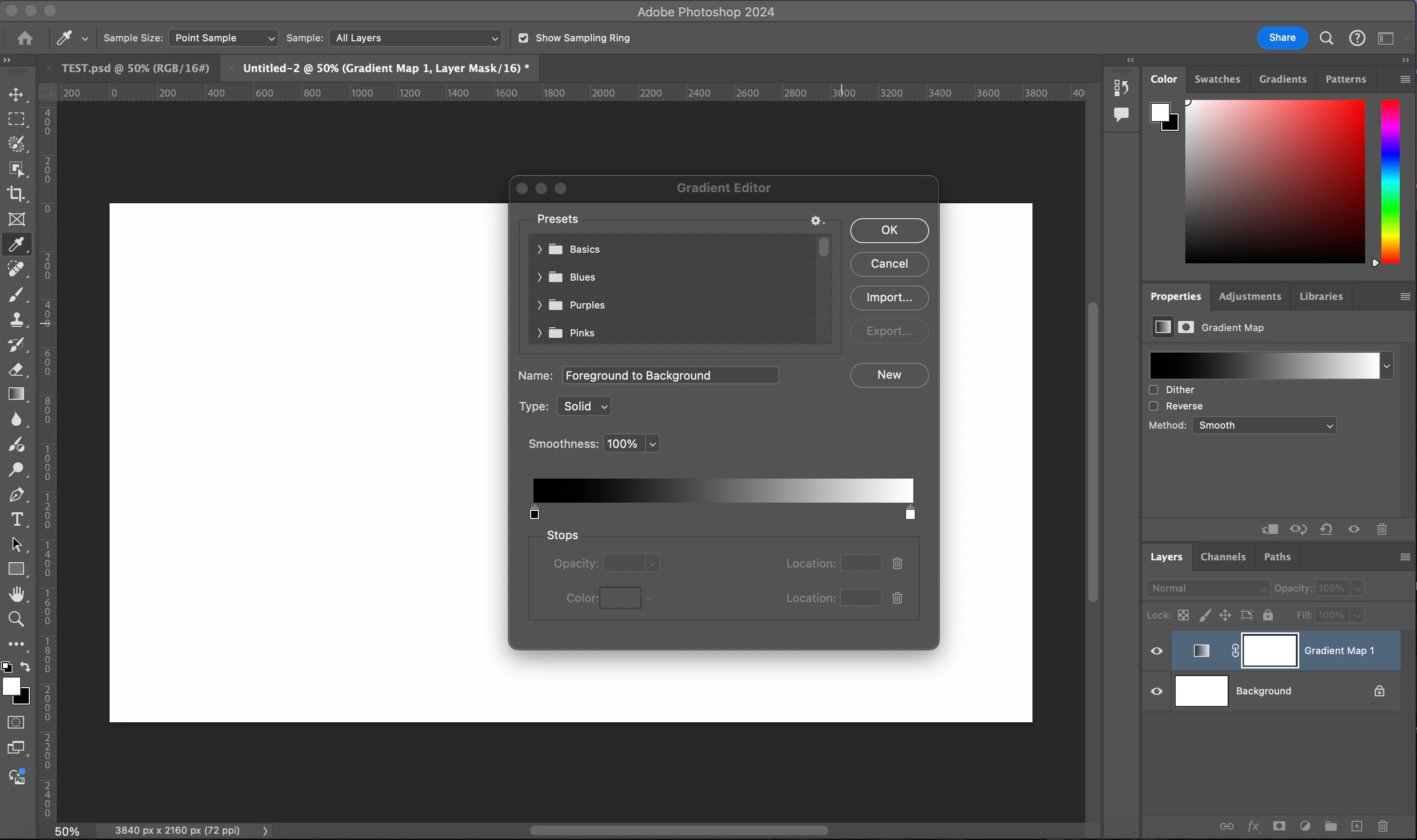Pick the Hand tool
Image resolution: width=1417 pixels, height=840 pixels.
pyautogui.click(x=16, y=594)
